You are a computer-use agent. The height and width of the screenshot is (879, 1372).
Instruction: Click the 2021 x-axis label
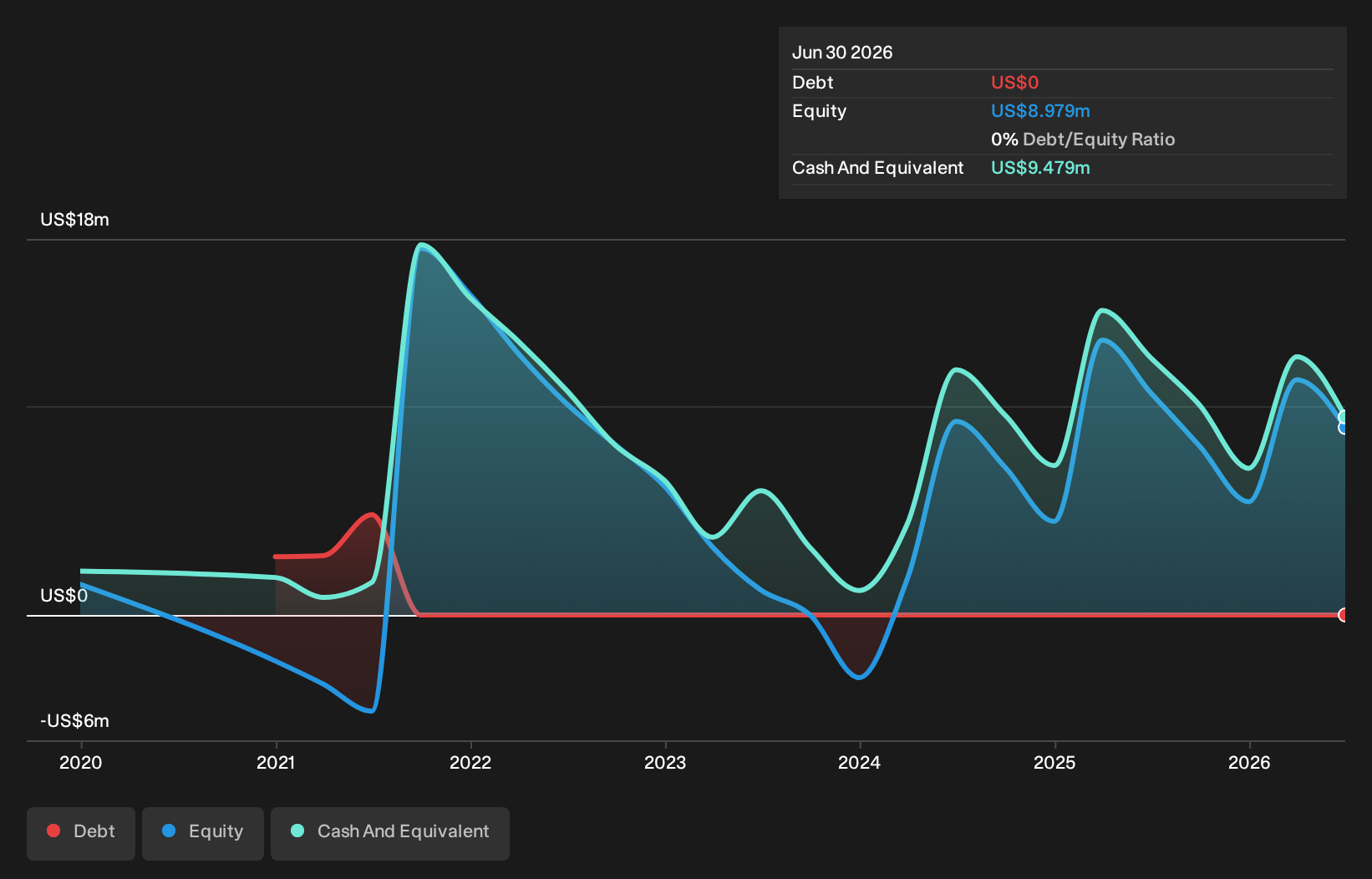[x=276, y=762]
